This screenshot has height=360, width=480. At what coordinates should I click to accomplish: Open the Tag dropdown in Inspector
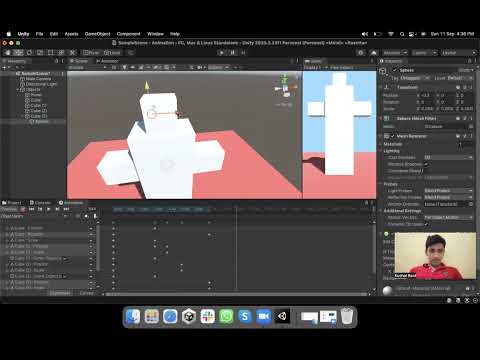[414, 78]
